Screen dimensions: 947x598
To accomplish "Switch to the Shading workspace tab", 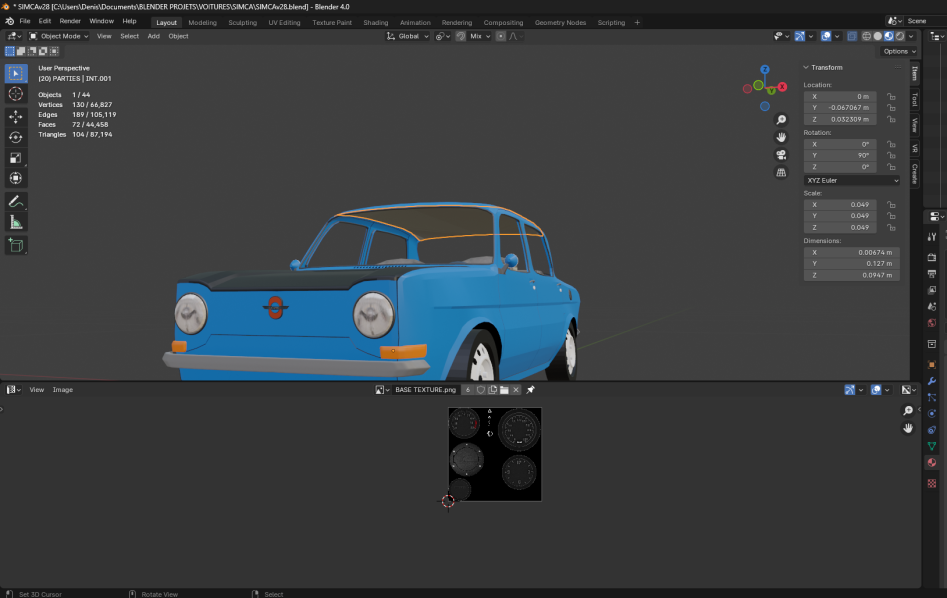I will [376, 22].
